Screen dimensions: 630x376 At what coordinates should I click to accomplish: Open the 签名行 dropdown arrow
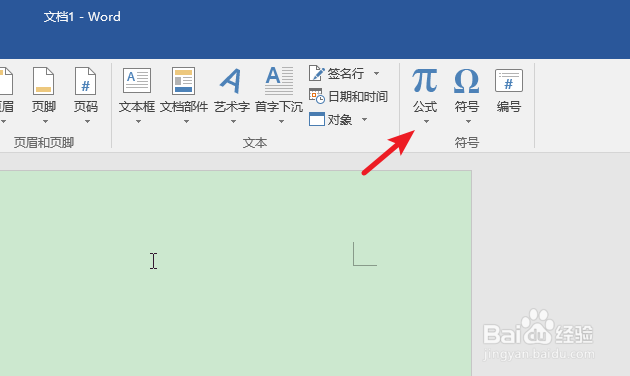point(376,74)
